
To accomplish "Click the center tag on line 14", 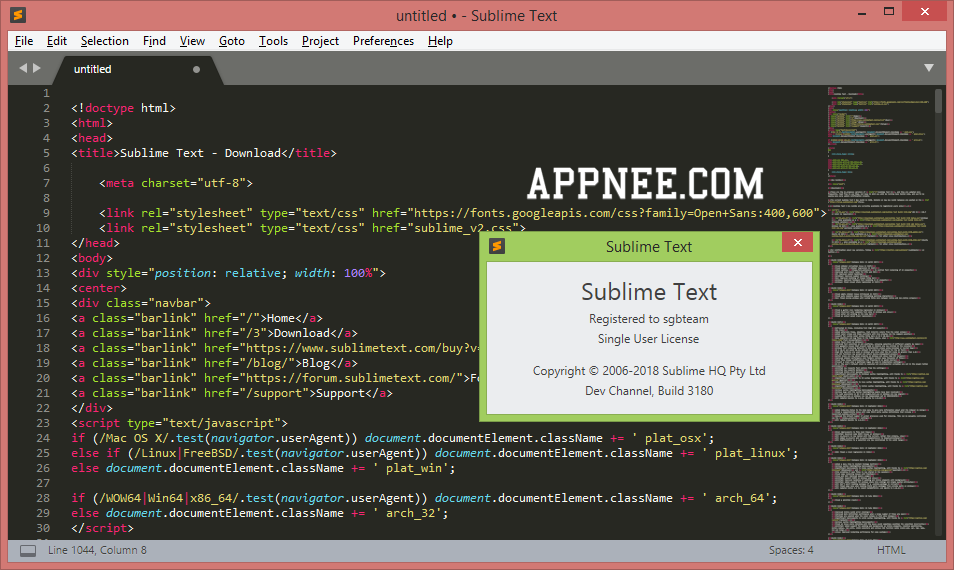I will pos(99,288).
